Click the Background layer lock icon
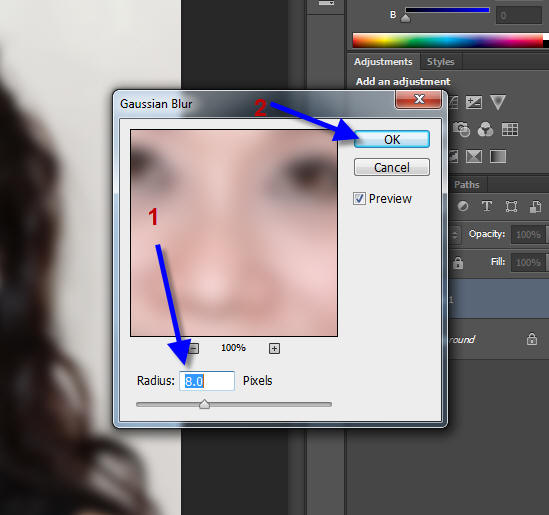 (x=531, y=339)
